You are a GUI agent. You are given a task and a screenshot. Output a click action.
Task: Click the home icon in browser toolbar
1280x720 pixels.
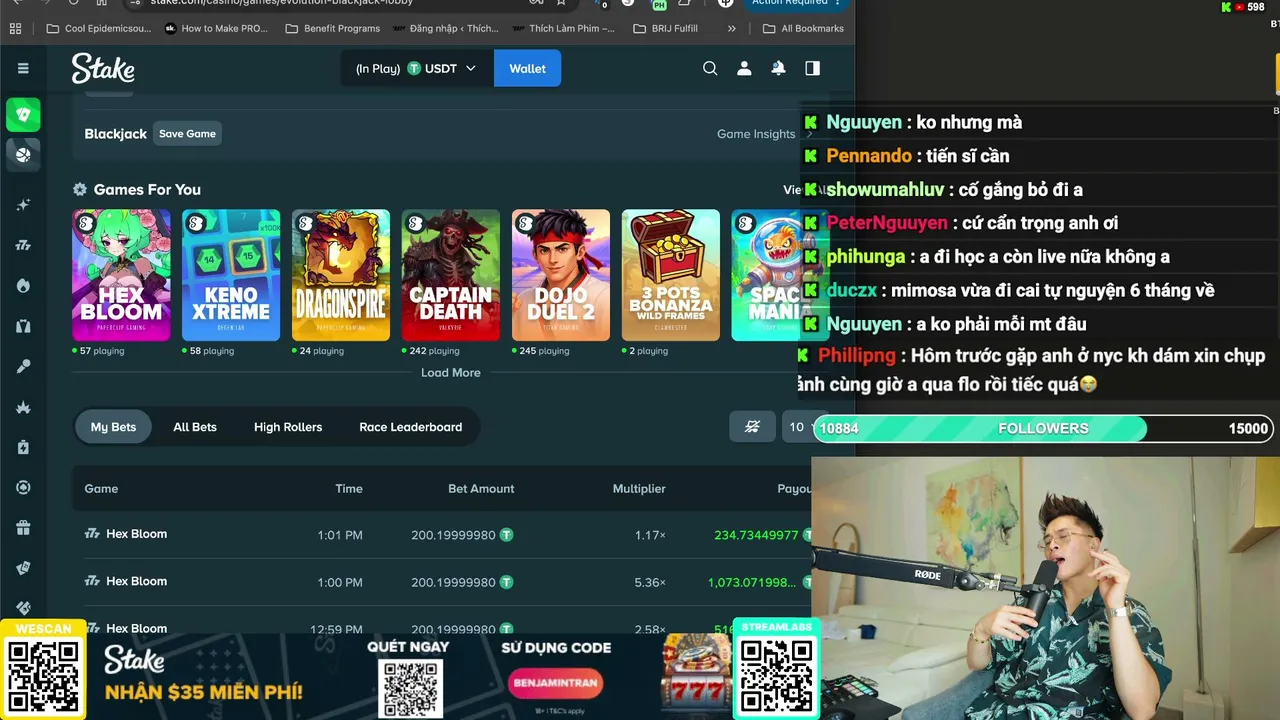click(101, 3)
